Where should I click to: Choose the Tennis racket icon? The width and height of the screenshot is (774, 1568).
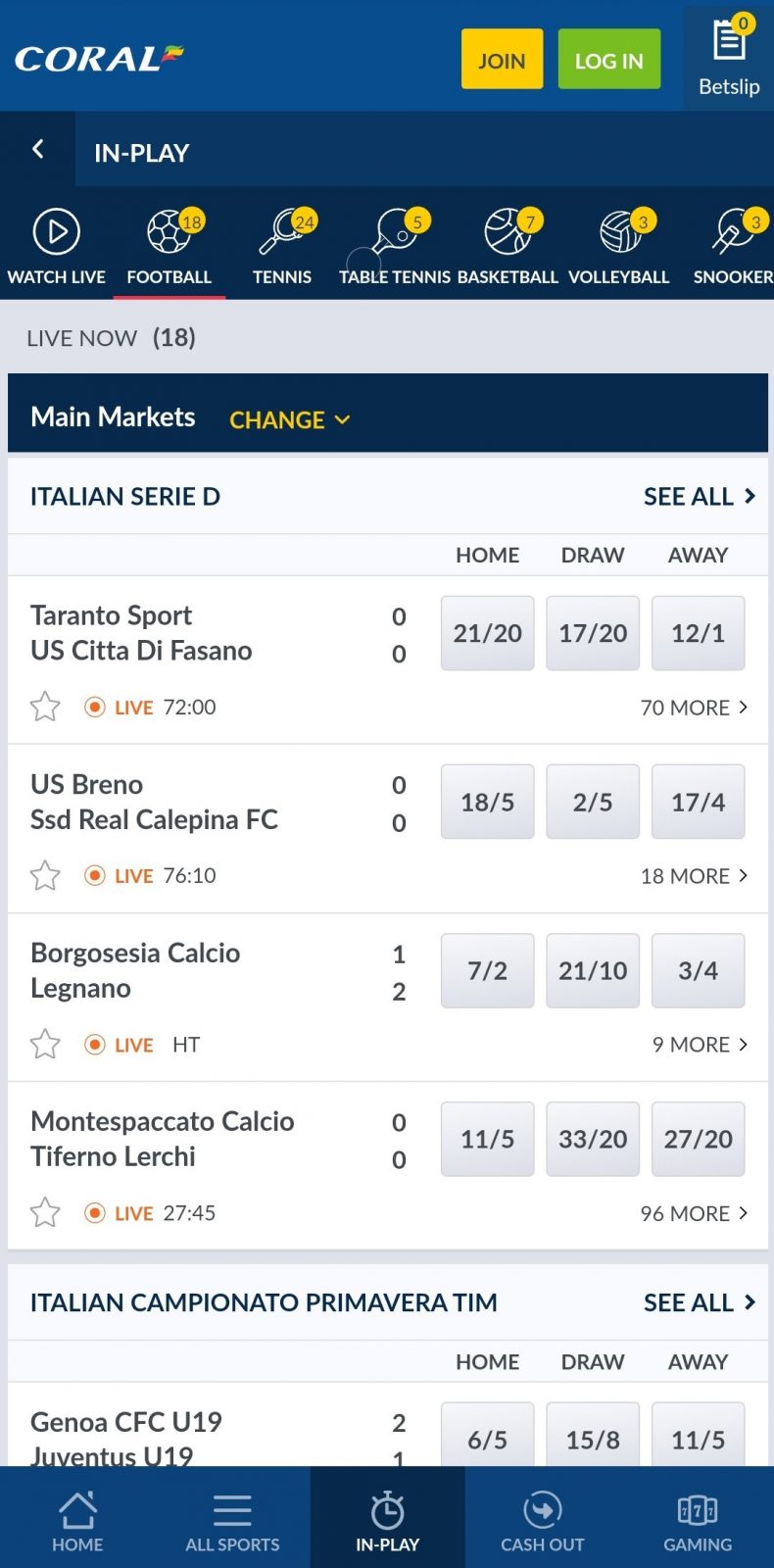282,232
